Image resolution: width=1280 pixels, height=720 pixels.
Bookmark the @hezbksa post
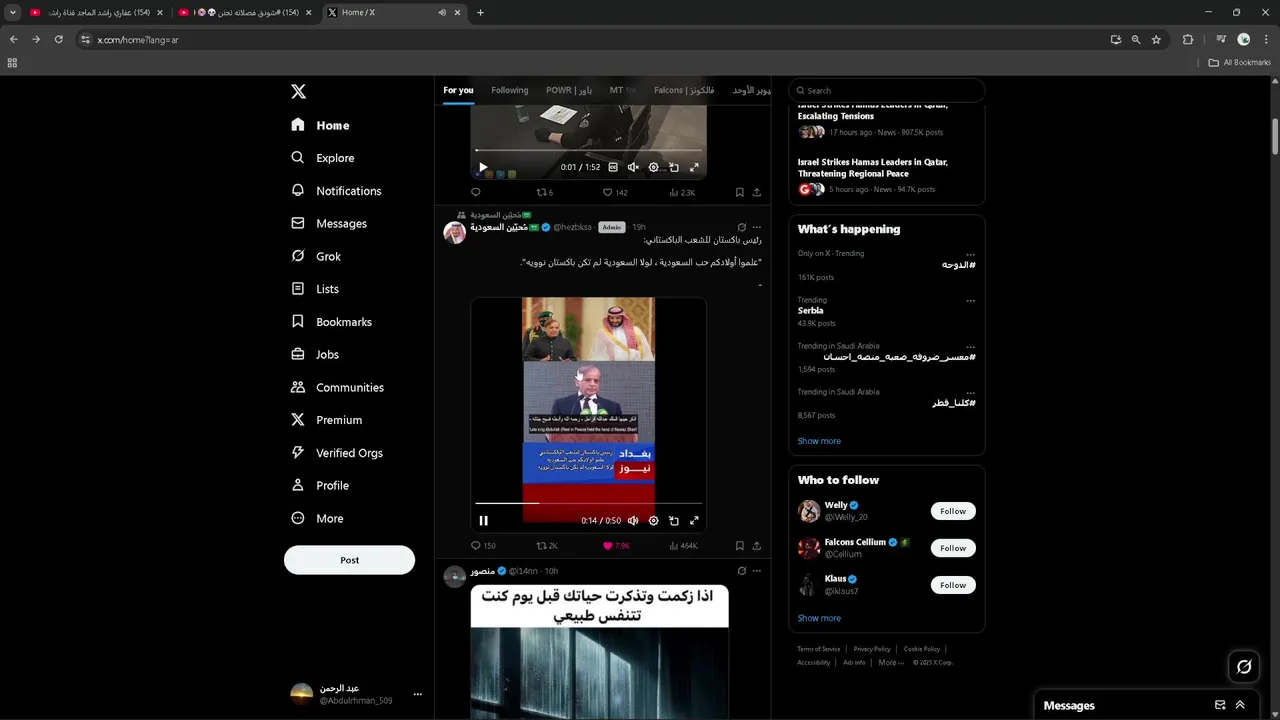(740, 546)
